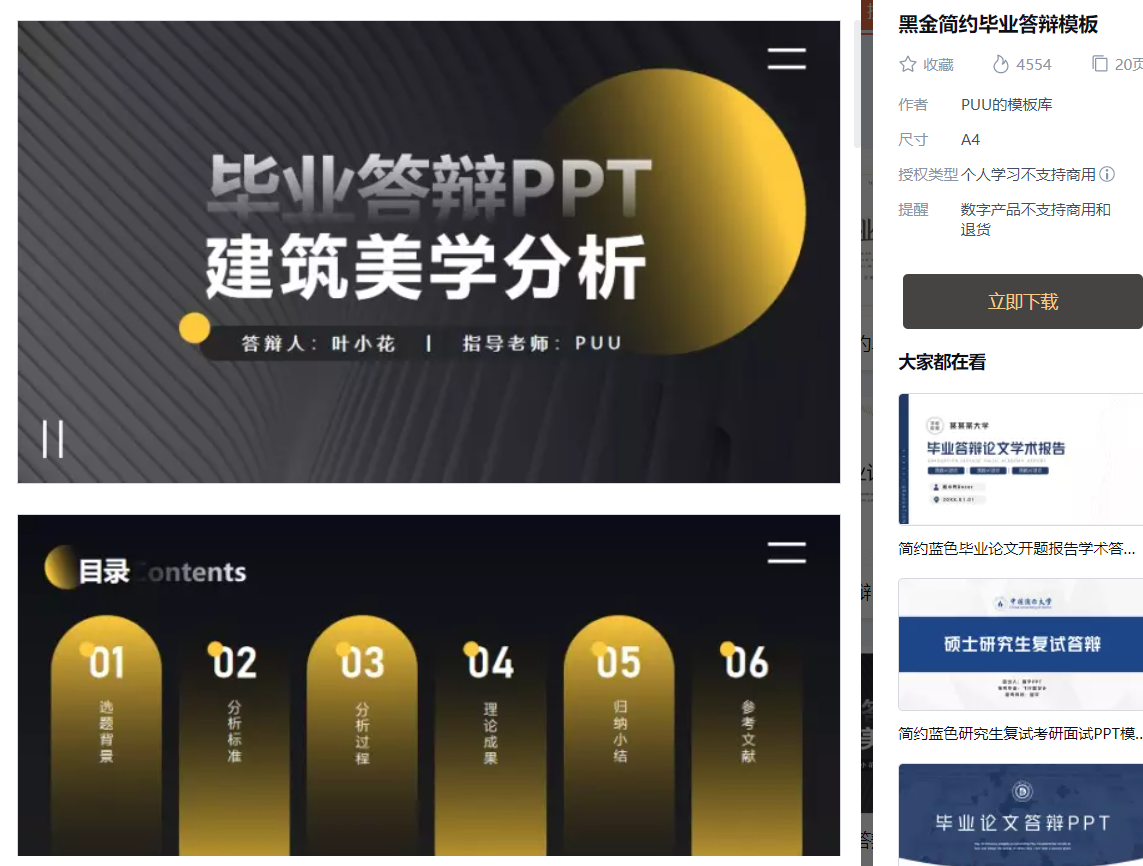Open the 简约蓝色毕业论文开题报告 template thumbnail
1143x866 pixels.
point(1021,459)
